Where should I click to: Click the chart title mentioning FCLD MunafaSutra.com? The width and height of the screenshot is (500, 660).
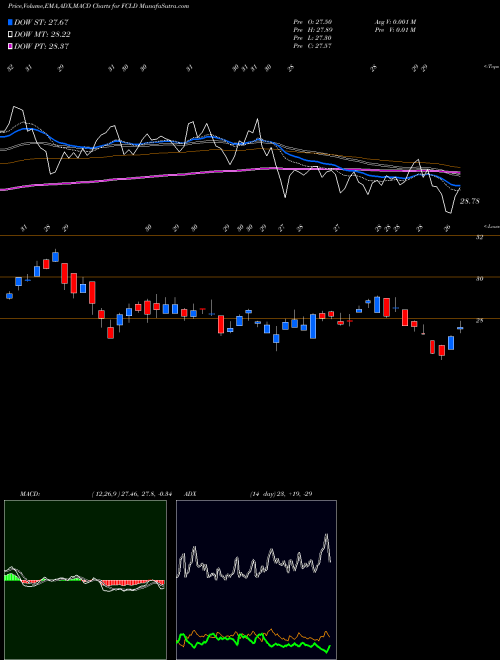[98, 6]
